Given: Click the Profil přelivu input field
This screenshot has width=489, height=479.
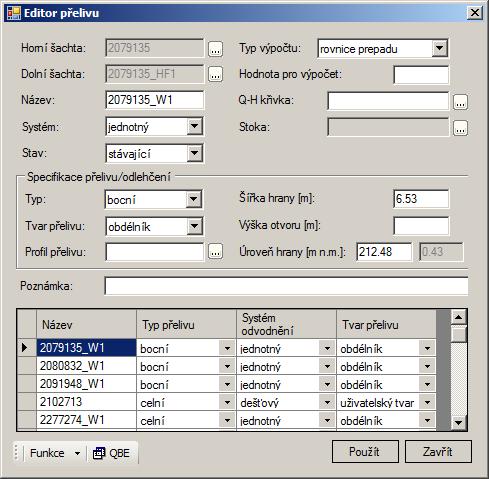Looking at the screenshot, I should pyautogui.click(x=154, y=252).
